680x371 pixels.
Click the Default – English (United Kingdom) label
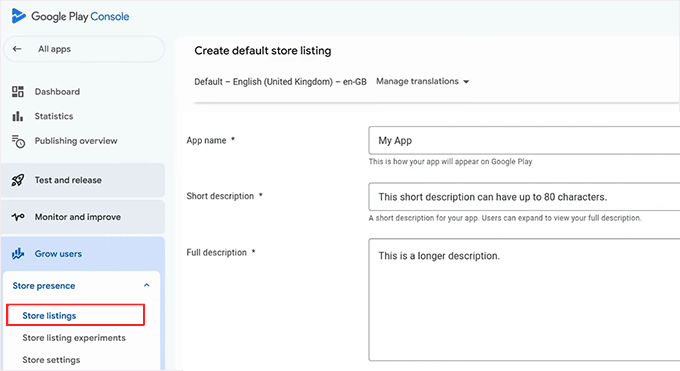(x=280, y=82)
